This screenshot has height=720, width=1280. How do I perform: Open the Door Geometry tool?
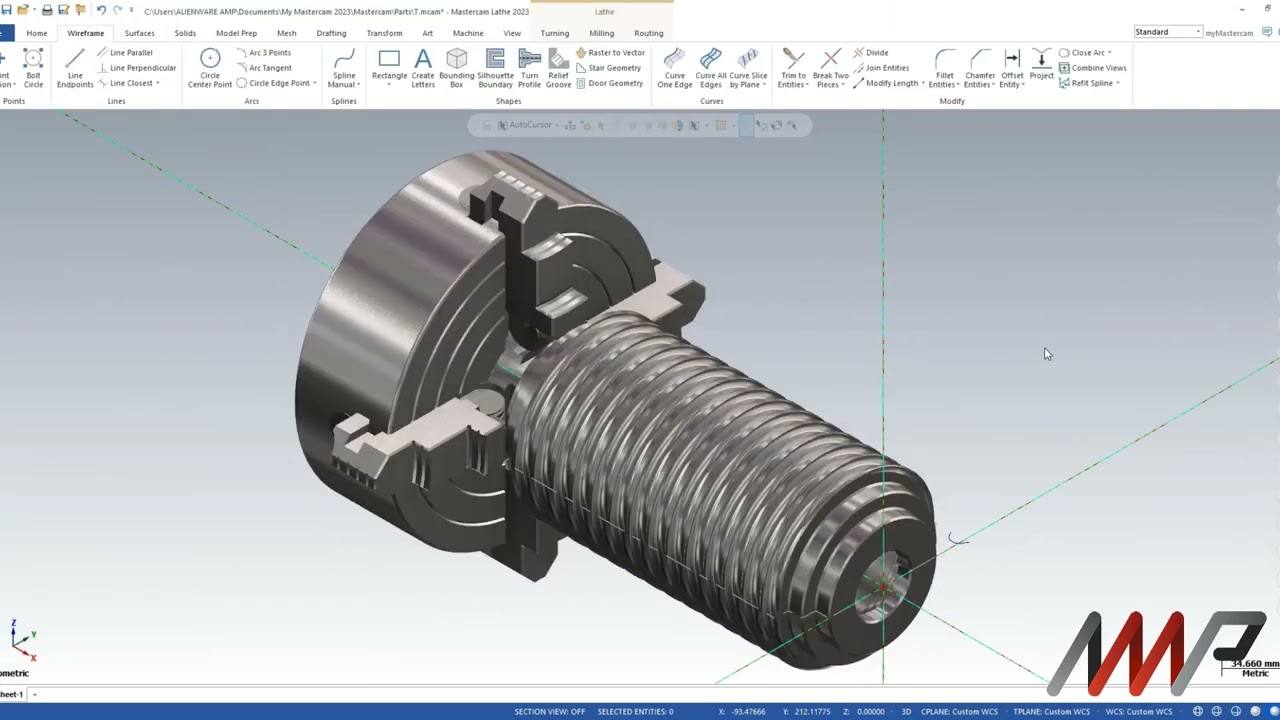(x=609, y=83)
